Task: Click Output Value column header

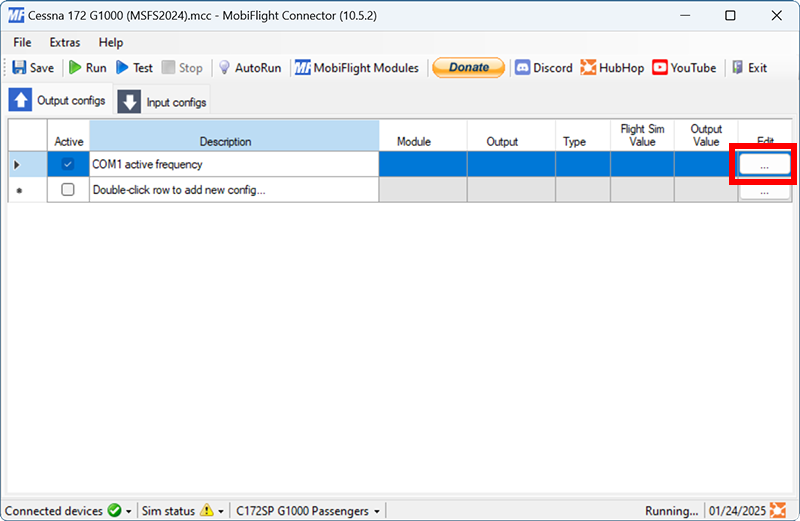Action: (x=706, y=136)
